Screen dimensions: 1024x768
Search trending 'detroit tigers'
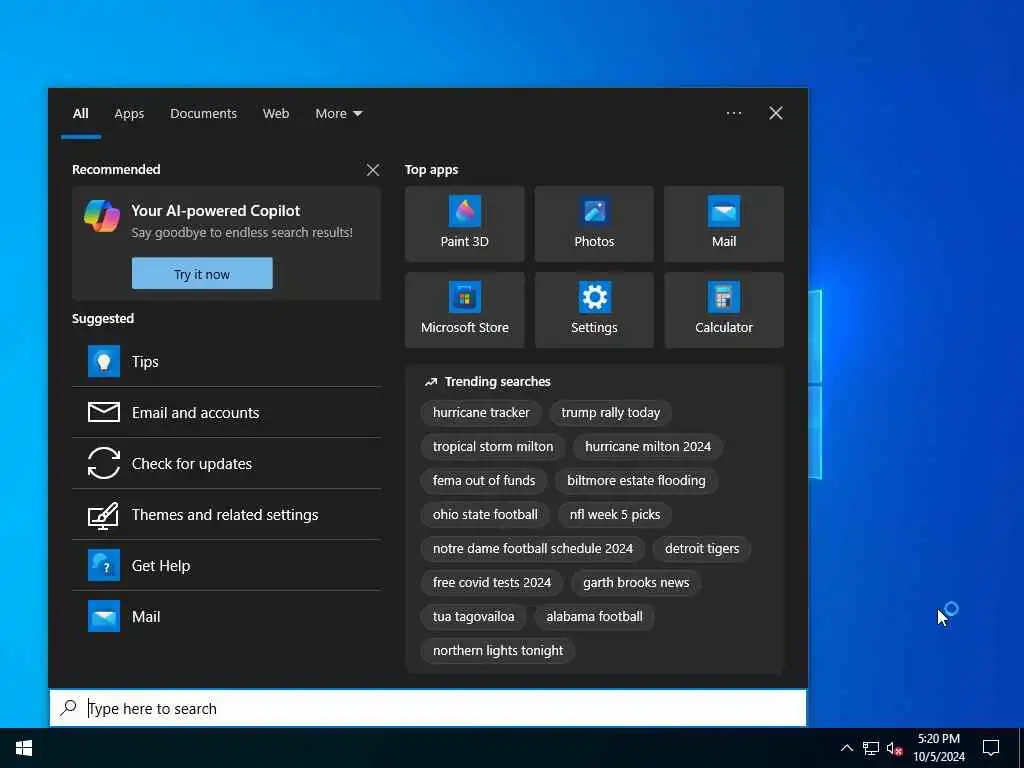coord(702,549)
